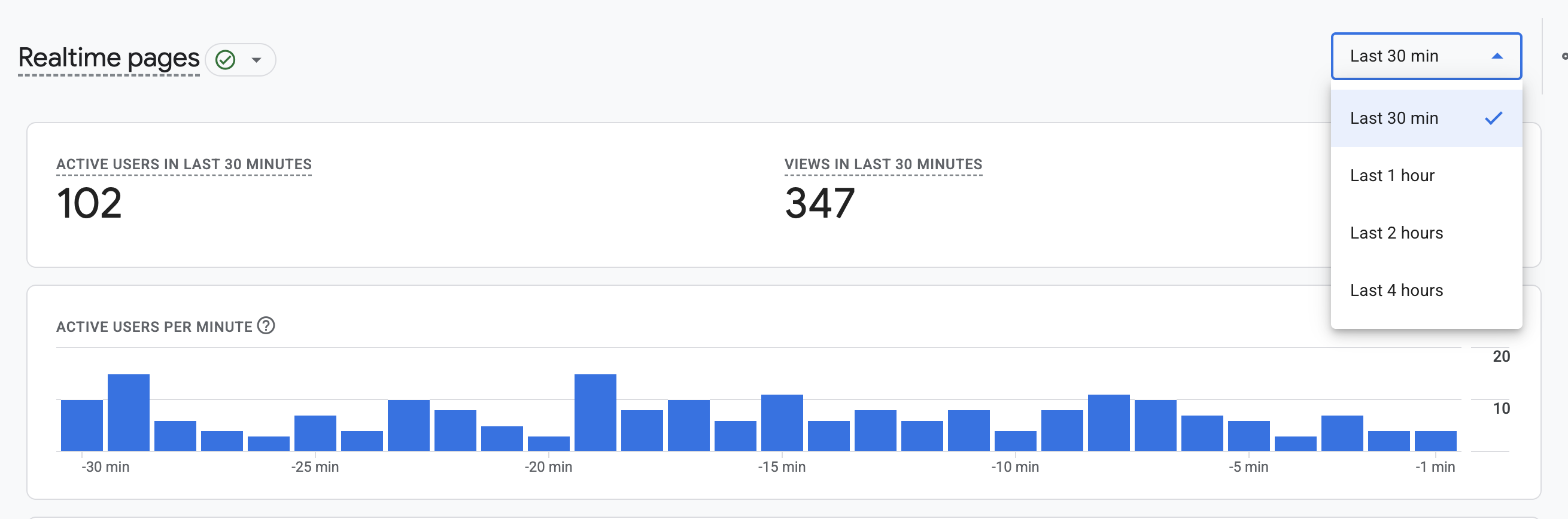Screen dimensions: 1568x519
Task: Click the blue arrow in time range box
Action: coord(1497,56)
